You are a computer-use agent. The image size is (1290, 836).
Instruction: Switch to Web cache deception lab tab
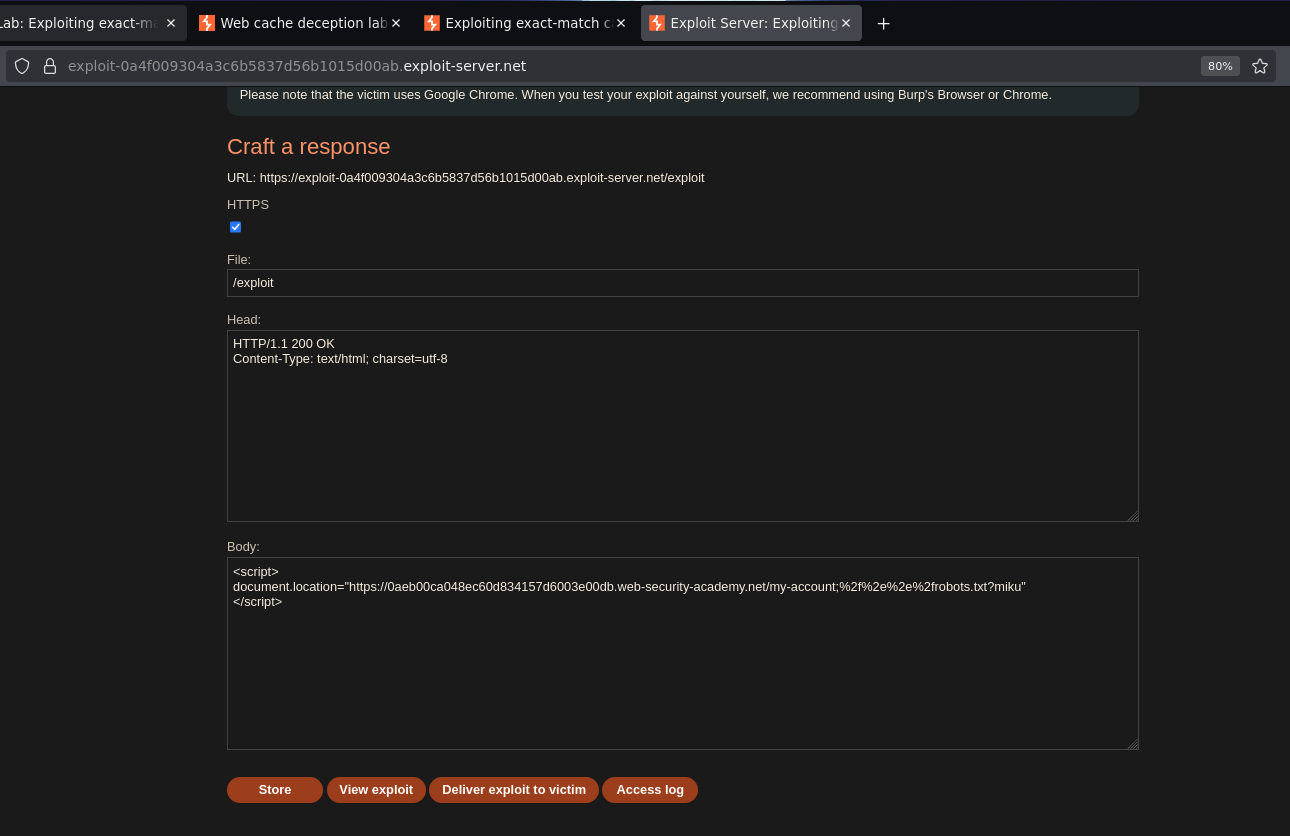click(x=300, y=23)
